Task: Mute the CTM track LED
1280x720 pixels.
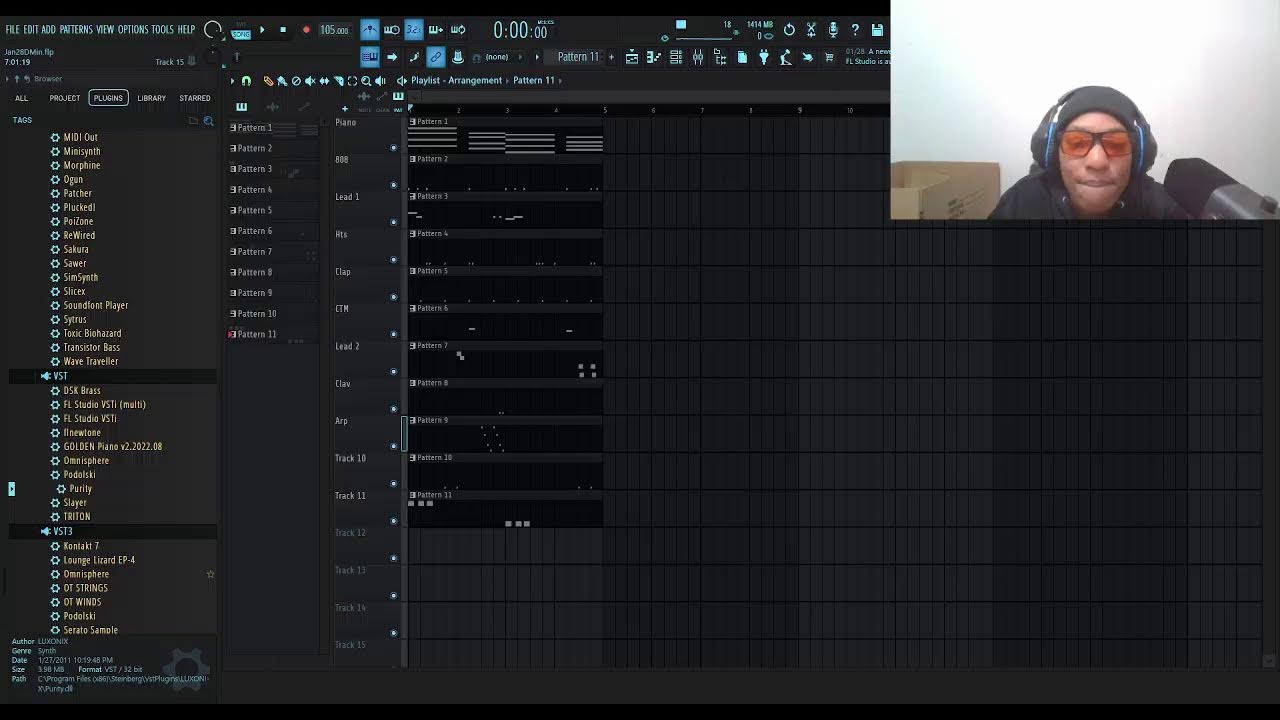Action: pyautogui.click(x=393, y=334)
